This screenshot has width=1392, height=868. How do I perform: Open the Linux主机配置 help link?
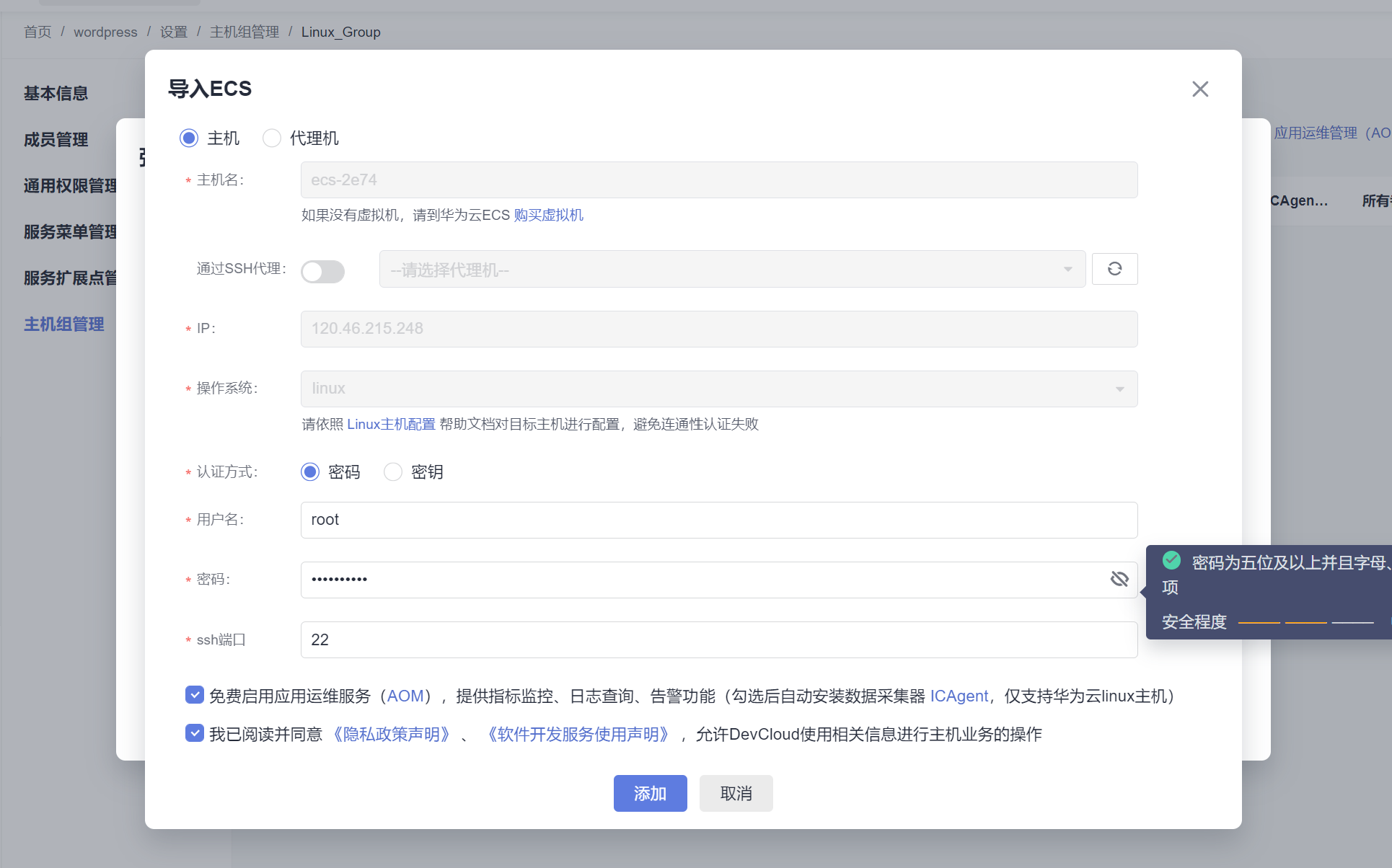point(391,425)
